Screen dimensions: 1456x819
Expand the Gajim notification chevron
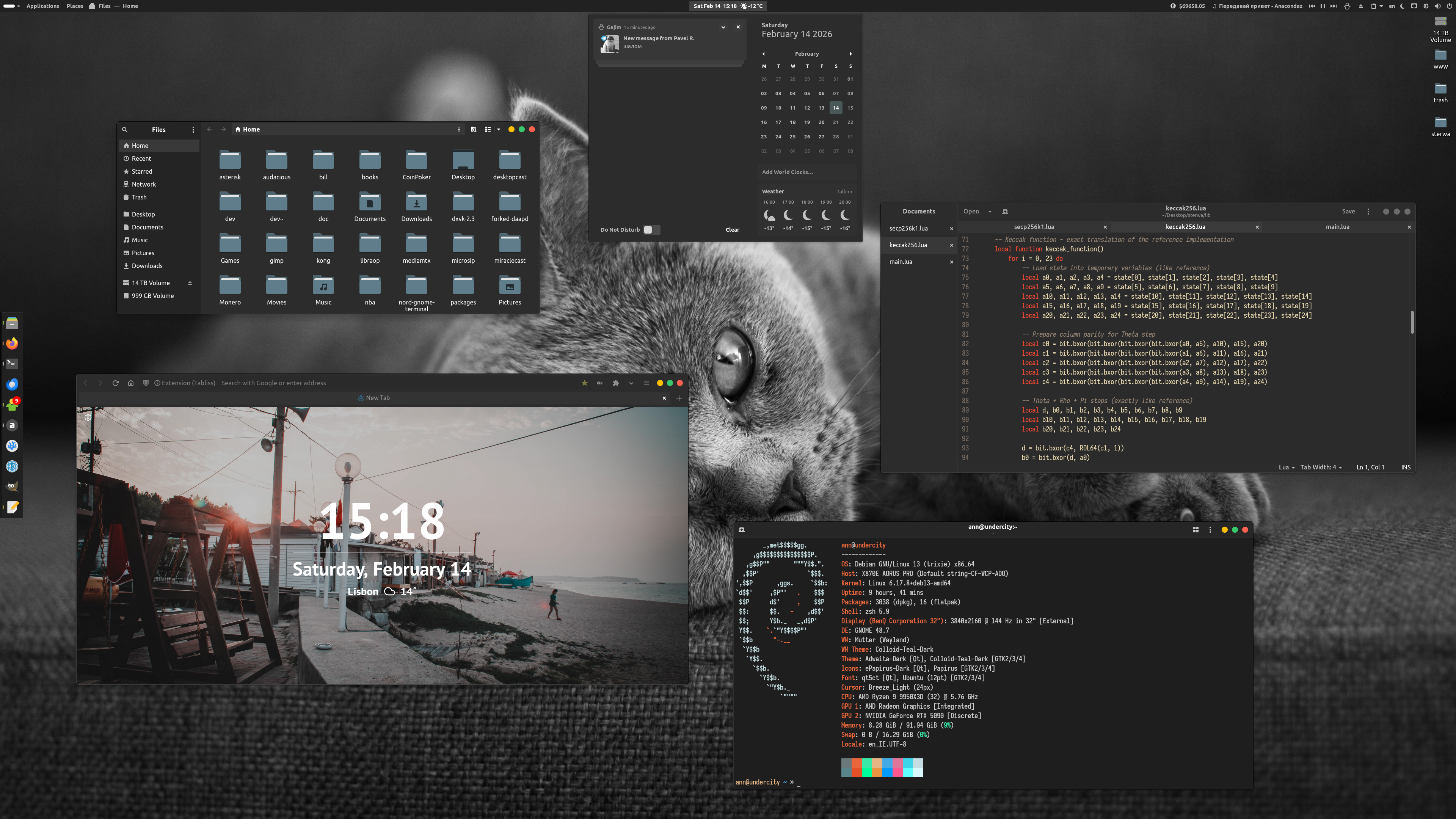pos(723,27)
